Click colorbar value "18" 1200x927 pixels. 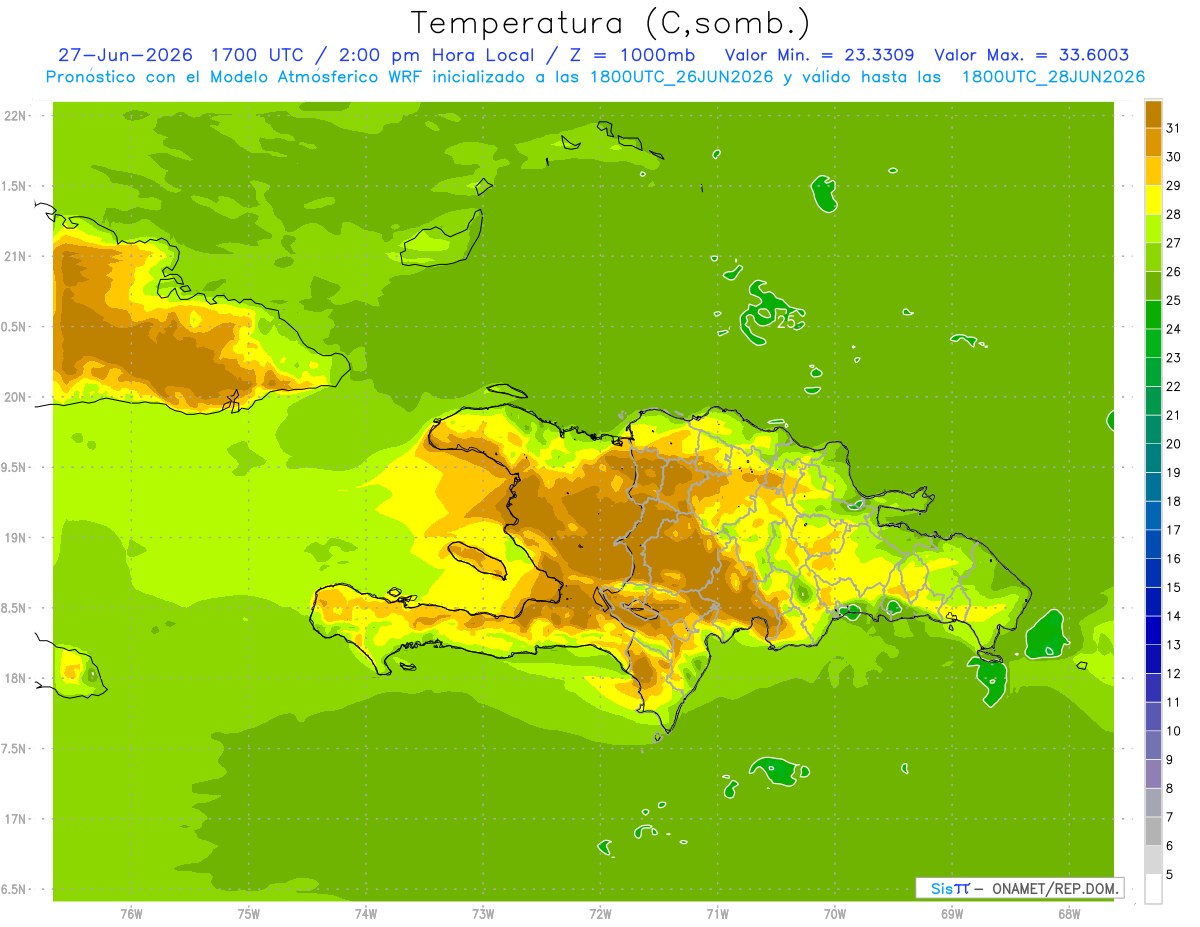pyautogui.click(x=1173, y=501)
